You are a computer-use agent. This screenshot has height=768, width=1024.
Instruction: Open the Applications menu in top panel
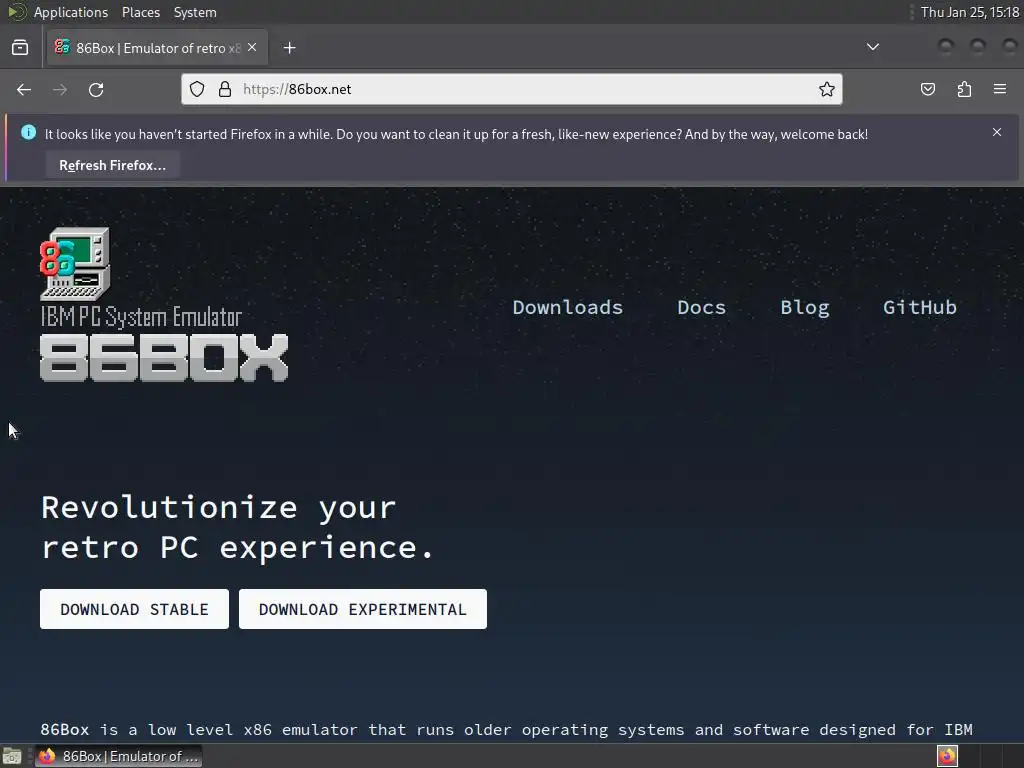(x=71, y=12)
